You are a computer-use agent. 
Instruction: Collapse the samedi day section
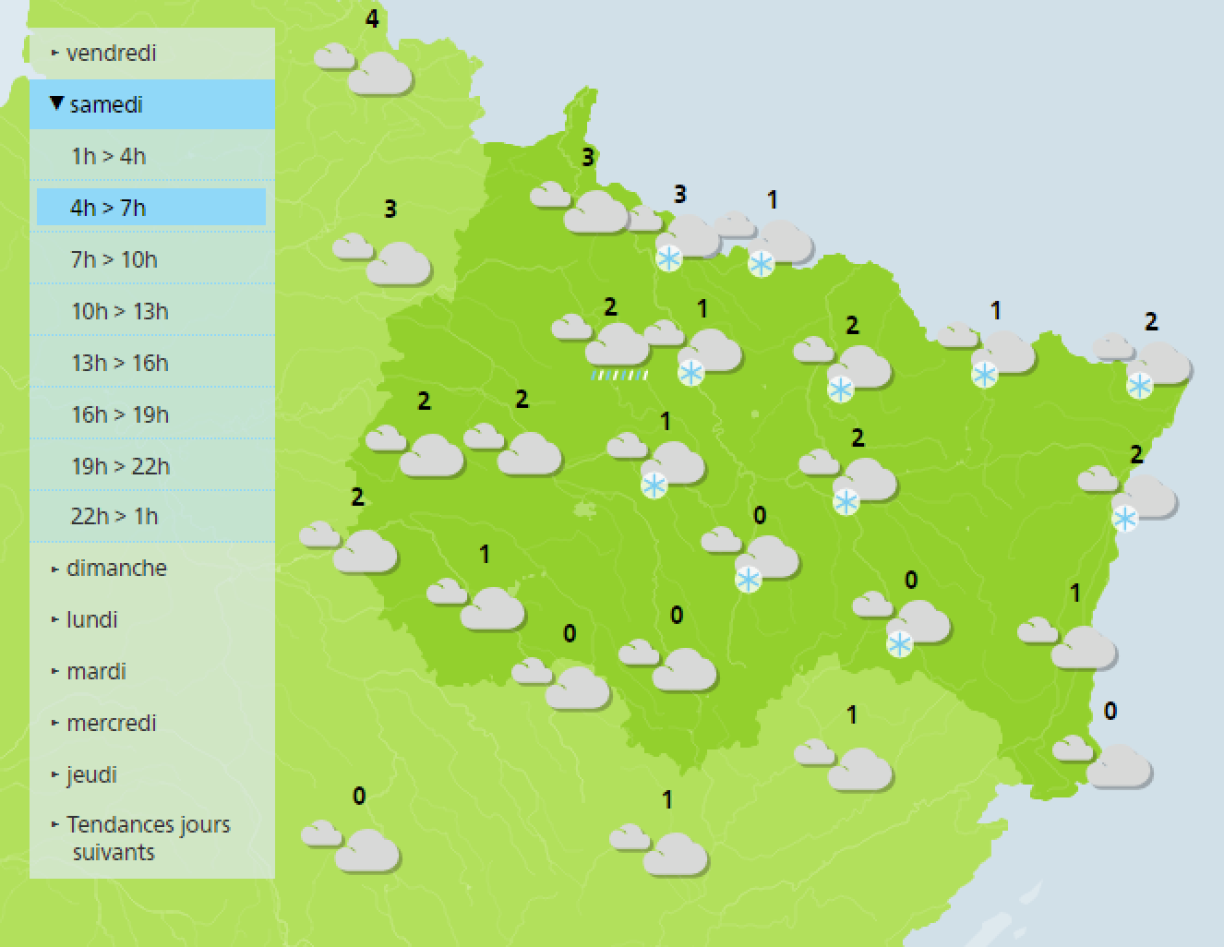coord(106,105)
